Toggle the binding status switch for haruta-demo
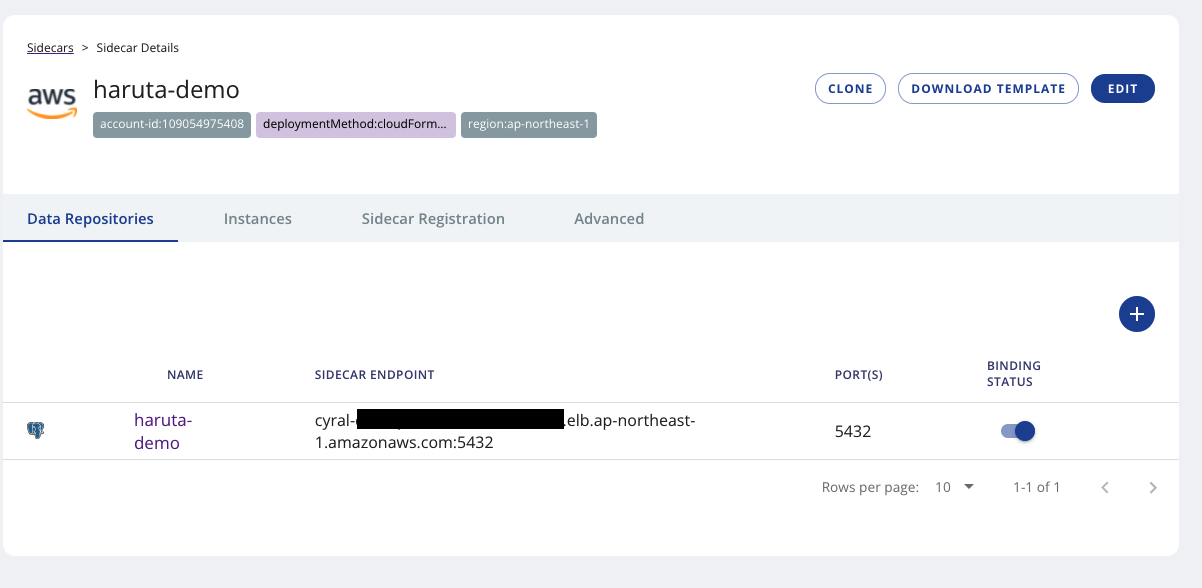This screenshot has height=588, width=1202. (1017, 430)
